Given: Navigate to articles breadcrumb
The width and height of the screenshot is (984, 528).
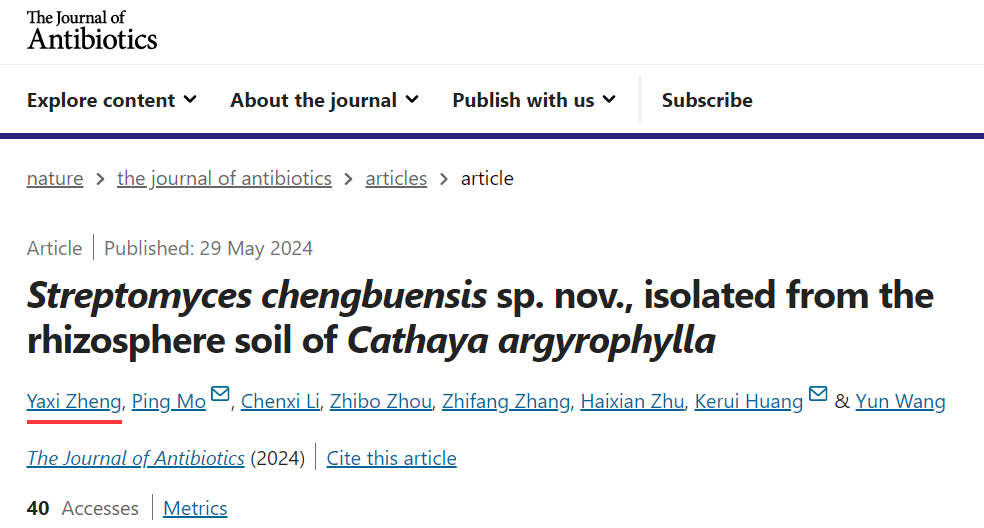Looking at the screenshot, I should point(396,178).
